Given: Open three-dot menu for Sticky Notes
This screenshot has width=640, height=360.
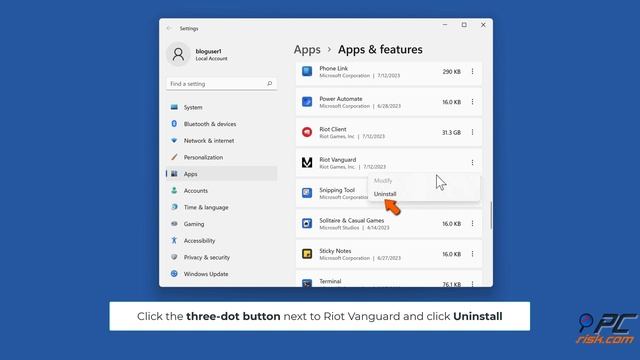Looking at the screenshot, I should coord(472,254).
